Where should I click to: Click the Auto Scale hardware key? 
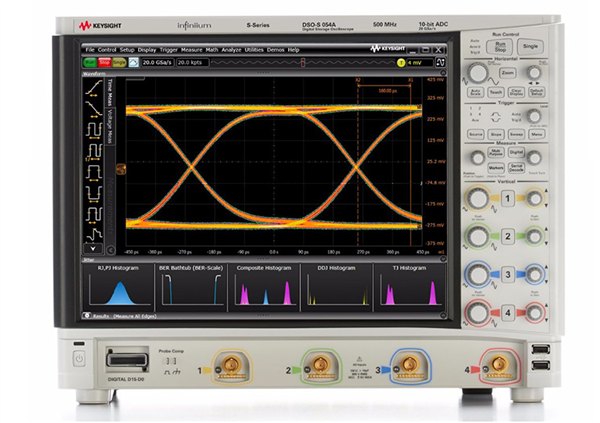pyautogui.click(x=476, y=92)
